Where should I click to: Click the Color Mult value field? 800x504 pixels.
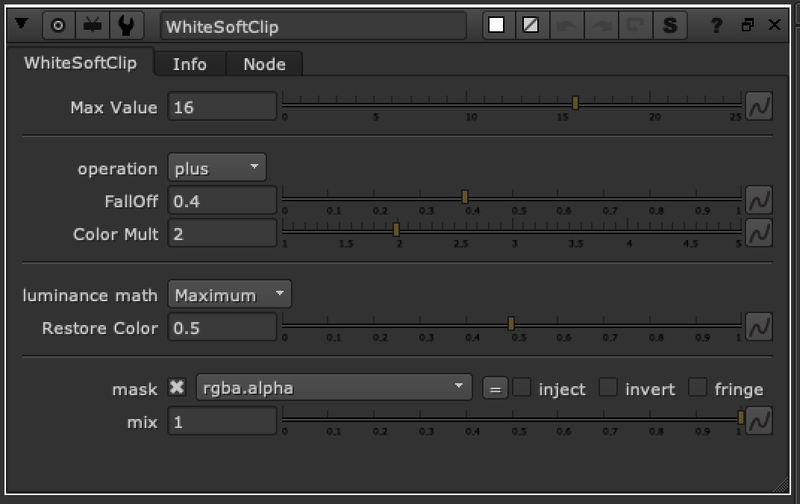(x=222, y=233)
